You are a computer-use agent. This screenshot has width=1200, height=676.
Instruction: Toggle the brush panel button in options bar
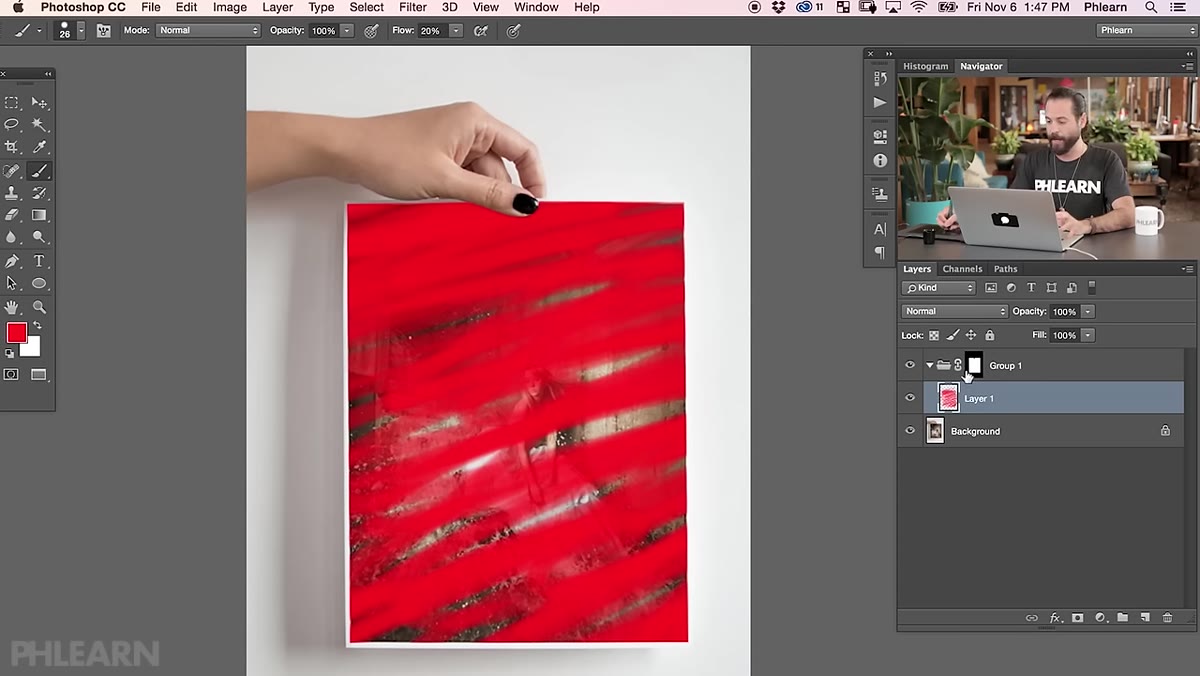tap(103, 31)
